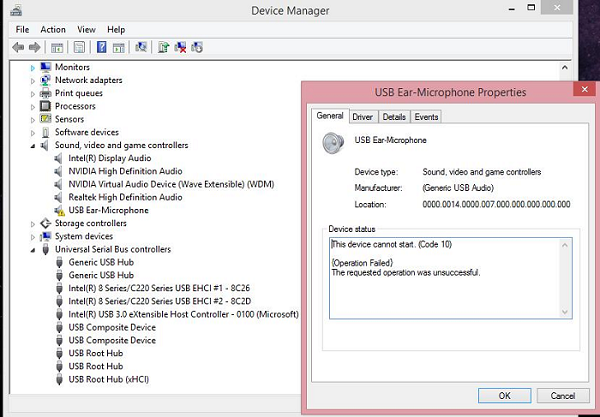Expand the Processors node
The image size is (600, 417).
click(33, 107)
